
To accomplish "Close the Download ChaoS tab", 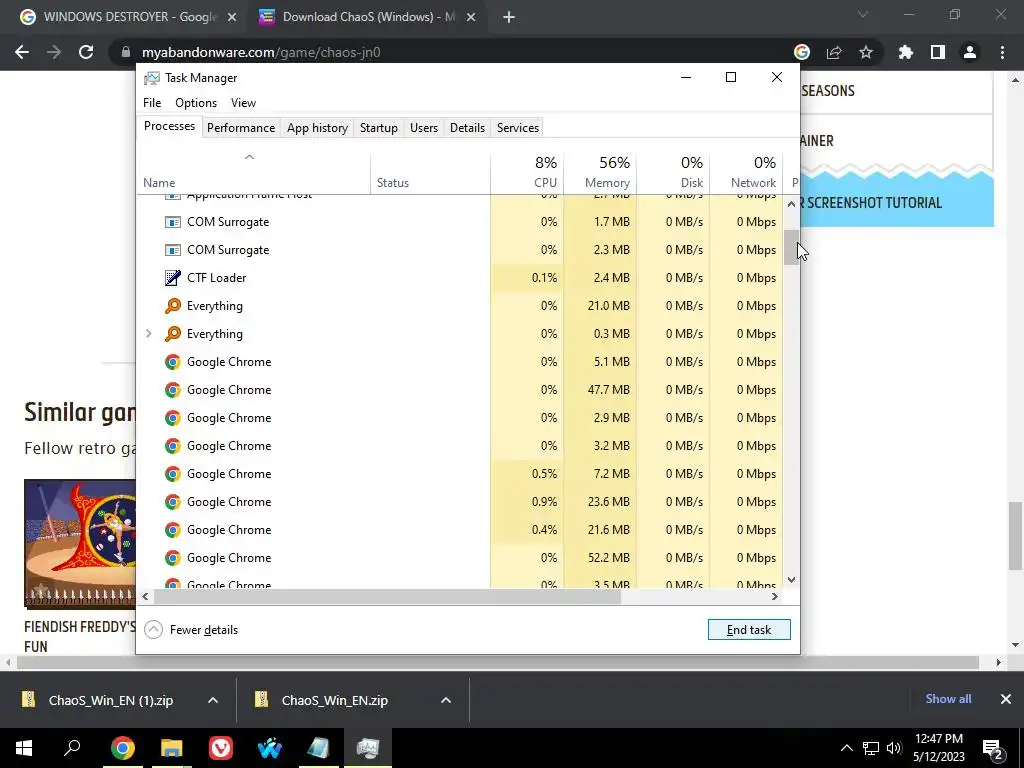I will click(x=471, y=18).
